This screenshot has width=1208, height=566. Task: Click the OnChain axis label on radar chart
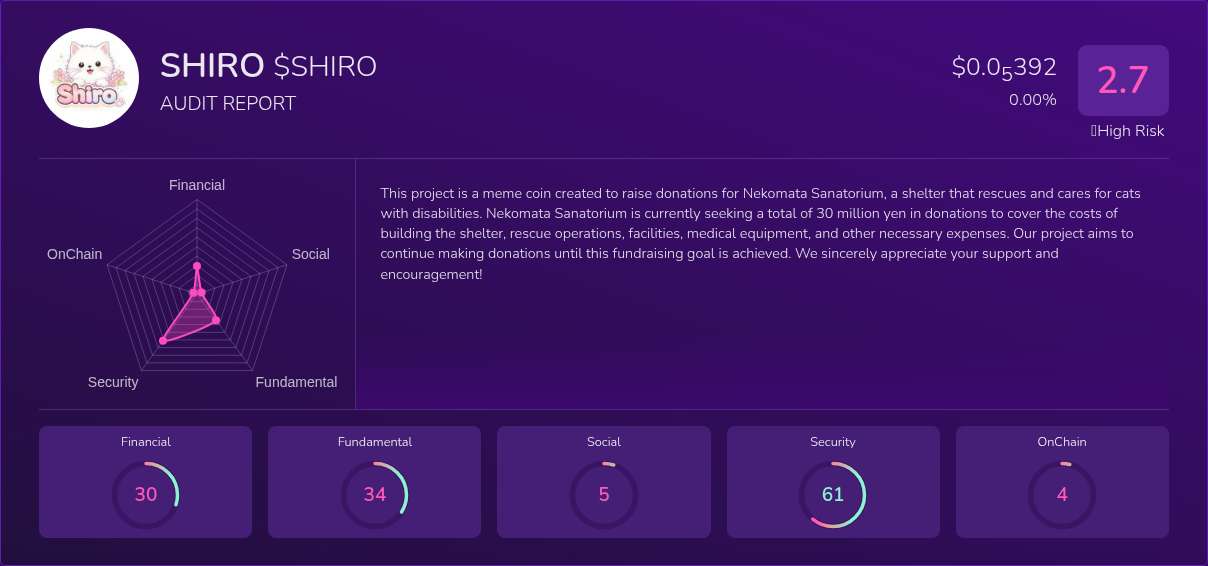[75, 254]
